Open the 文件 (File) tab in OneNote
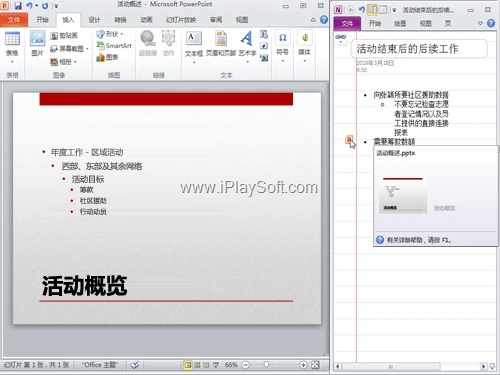Viewport: 500px width, 375px height. [347, 23]
